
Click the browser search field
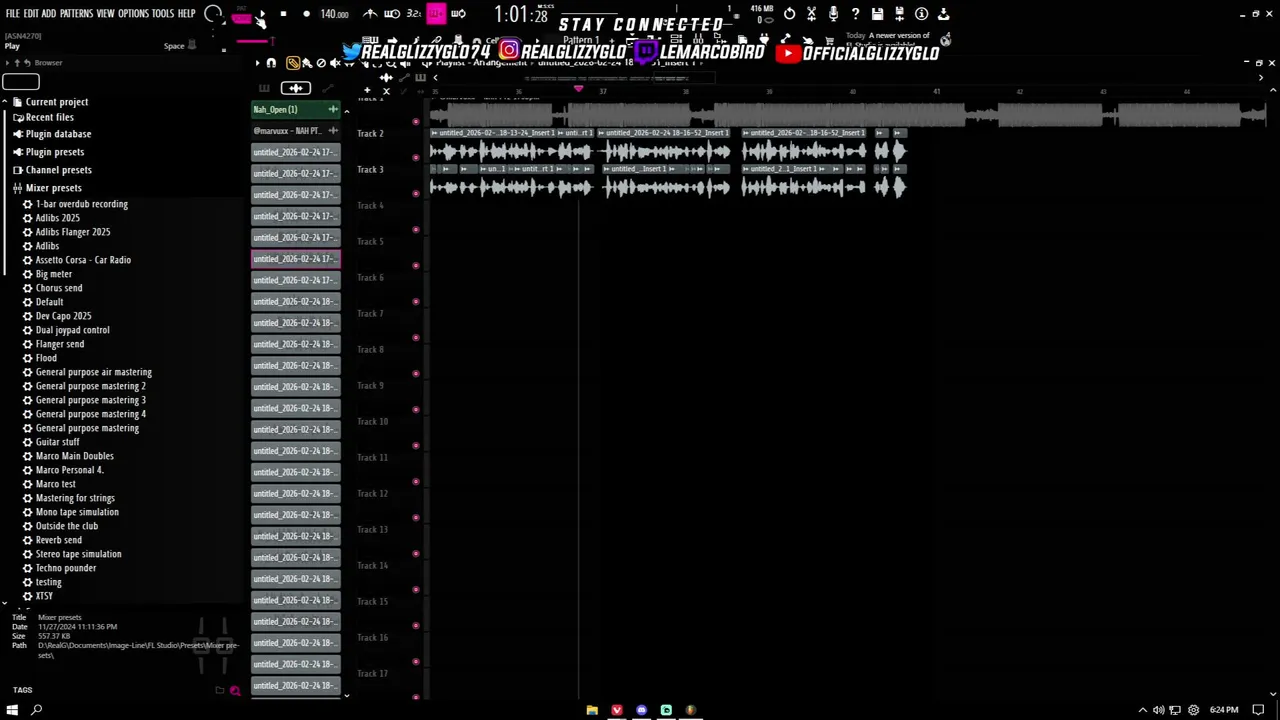point(21,82)
